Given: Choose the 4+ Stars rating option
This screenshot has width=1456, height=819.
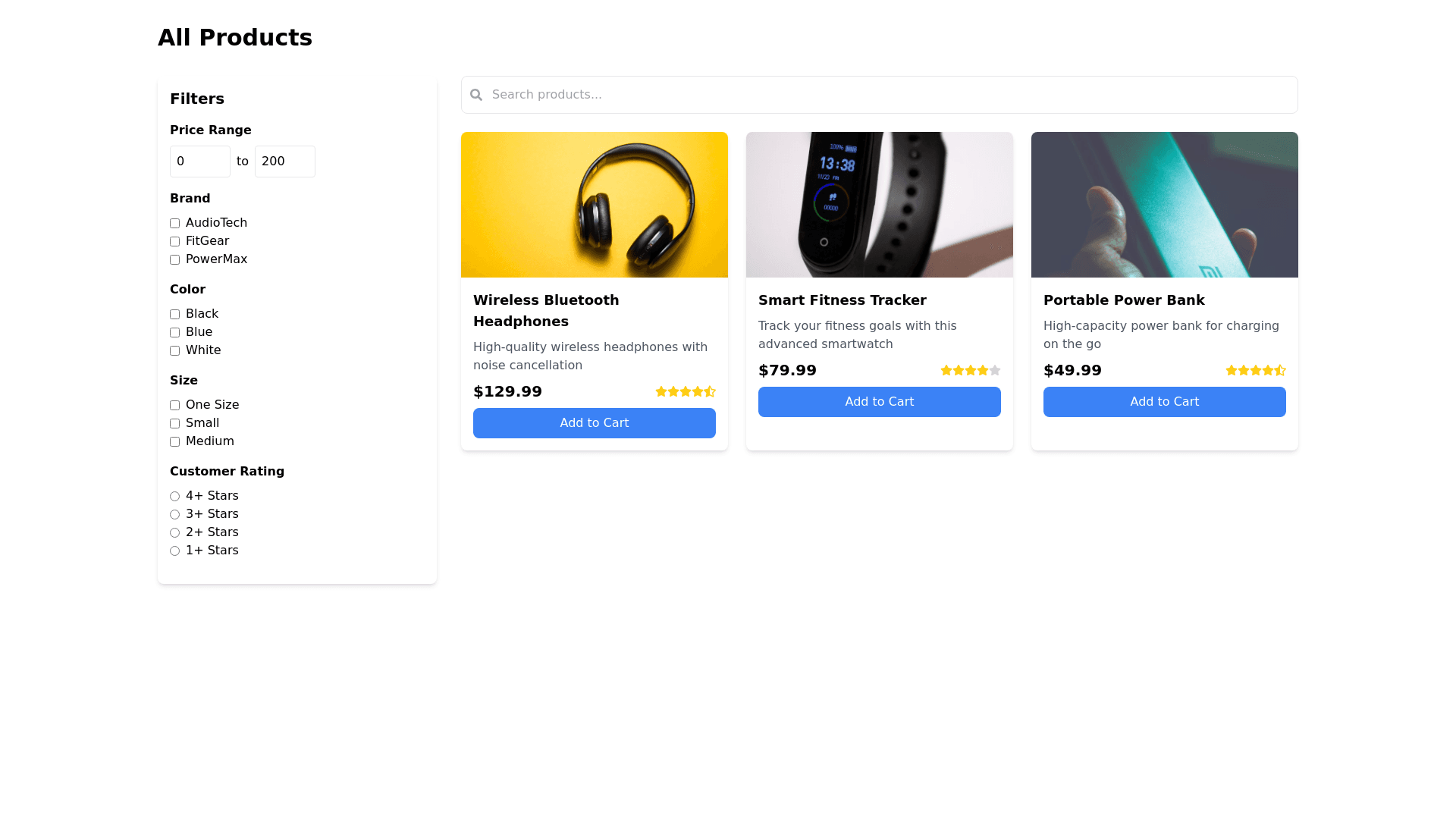Looking at the screenshot, I should click(x=175, y=497).
